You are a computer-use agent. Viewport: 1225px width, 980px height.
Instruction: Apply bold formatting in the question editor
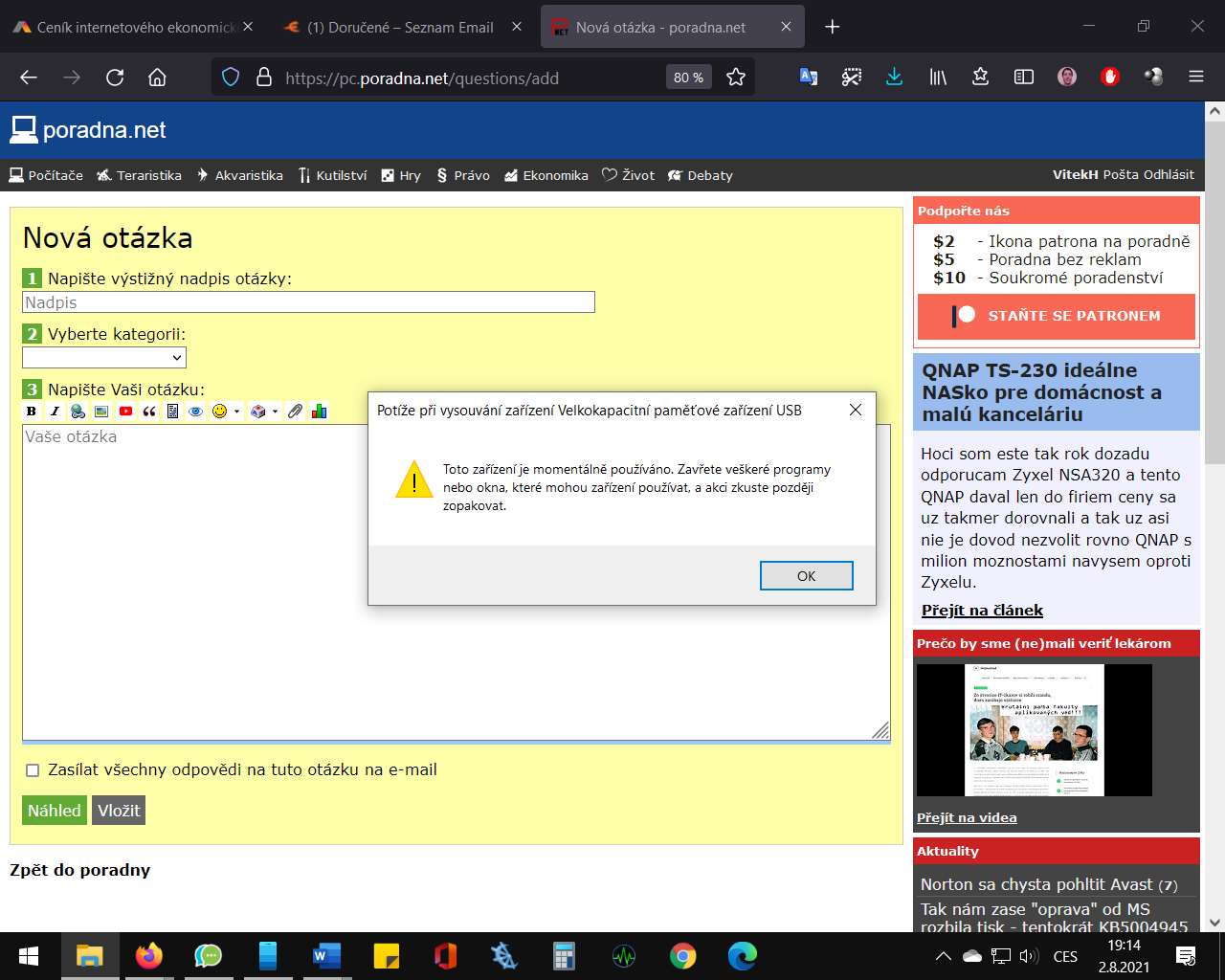pos(32,412)
